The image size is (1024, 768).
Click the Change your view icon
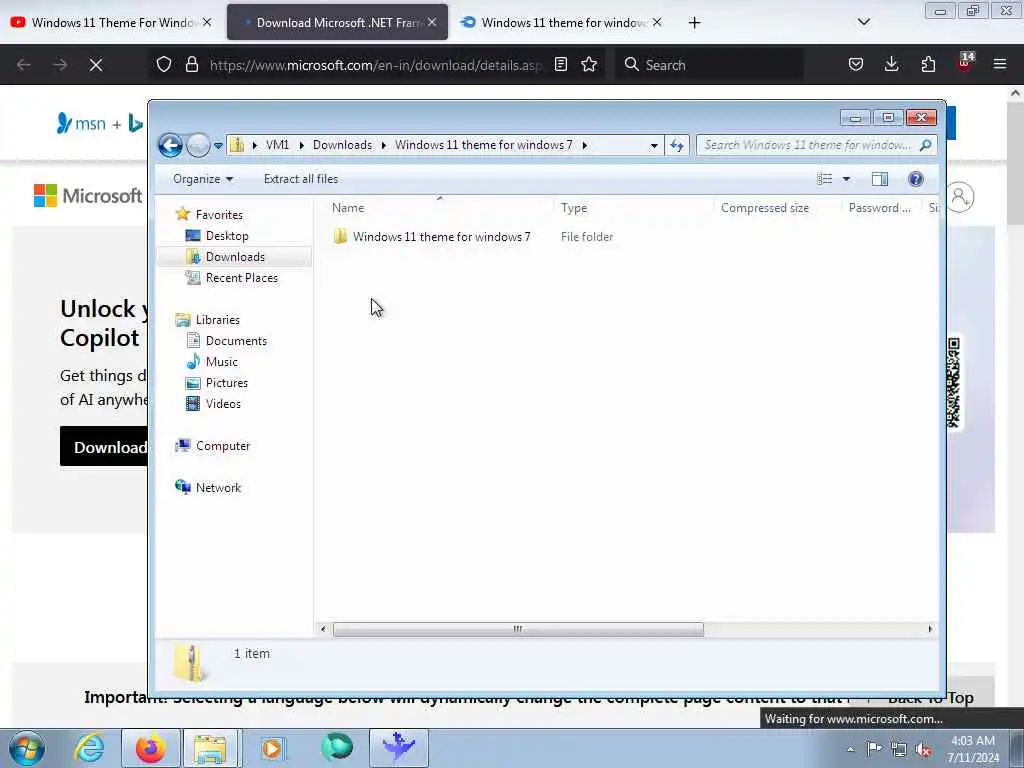[825, 179]
